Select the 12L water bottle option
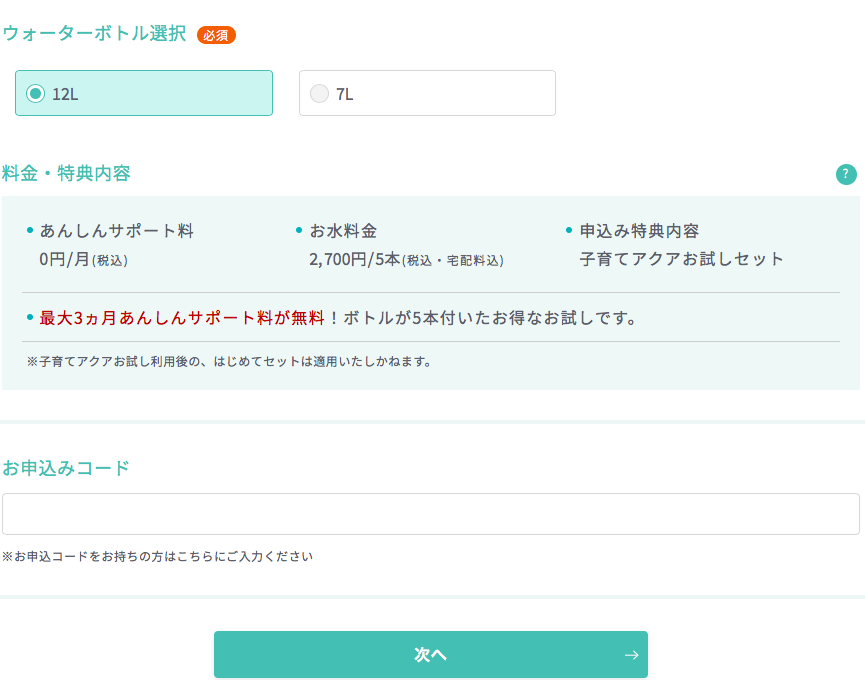 point(144,94)
